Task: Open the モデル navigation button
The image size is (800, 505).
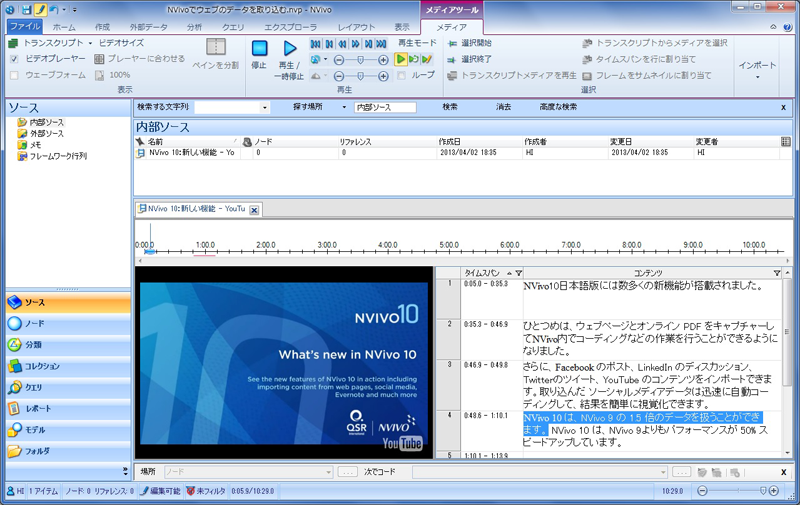Action: (68, 430)
